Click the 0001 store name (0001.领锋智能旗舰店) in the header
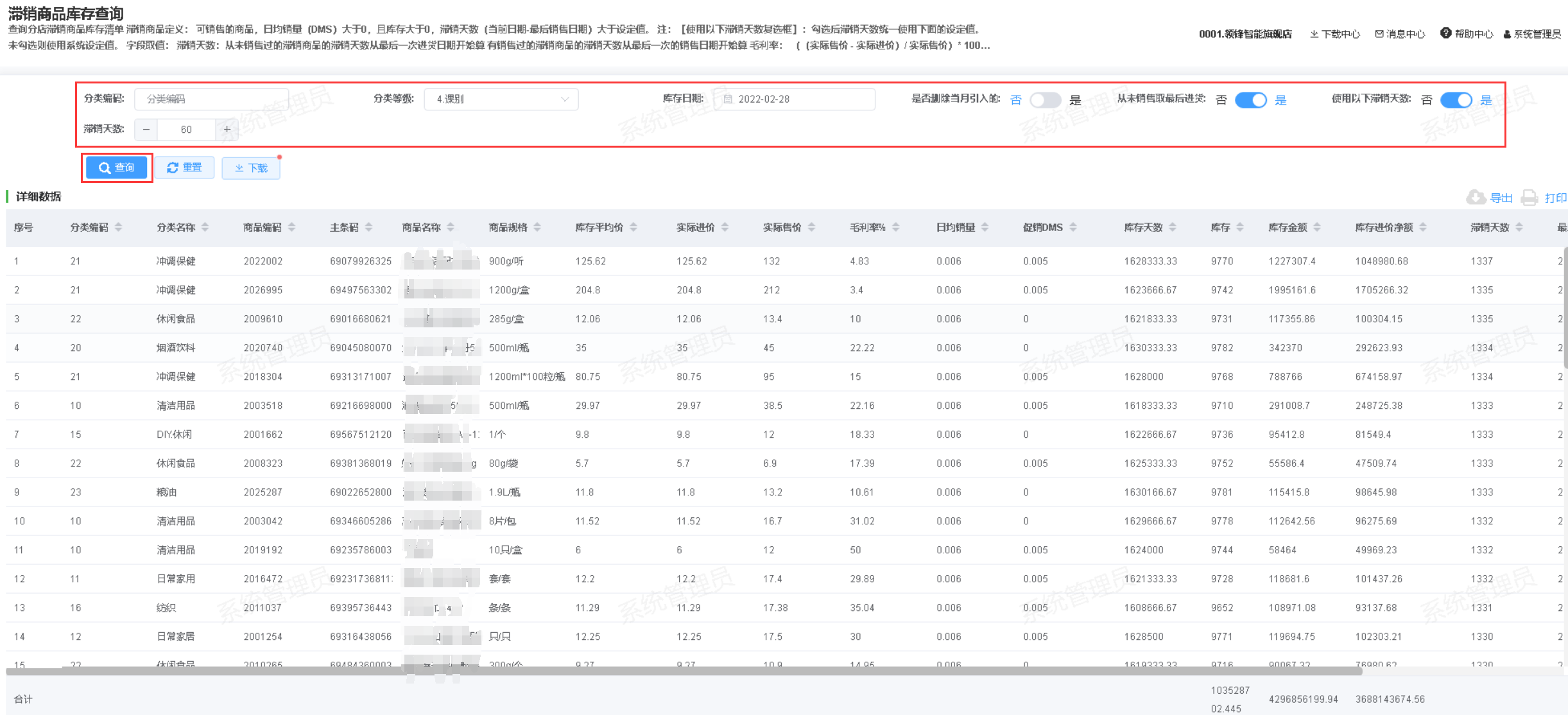This screenshot has height=715, width=1568. tap(1245, 34)
